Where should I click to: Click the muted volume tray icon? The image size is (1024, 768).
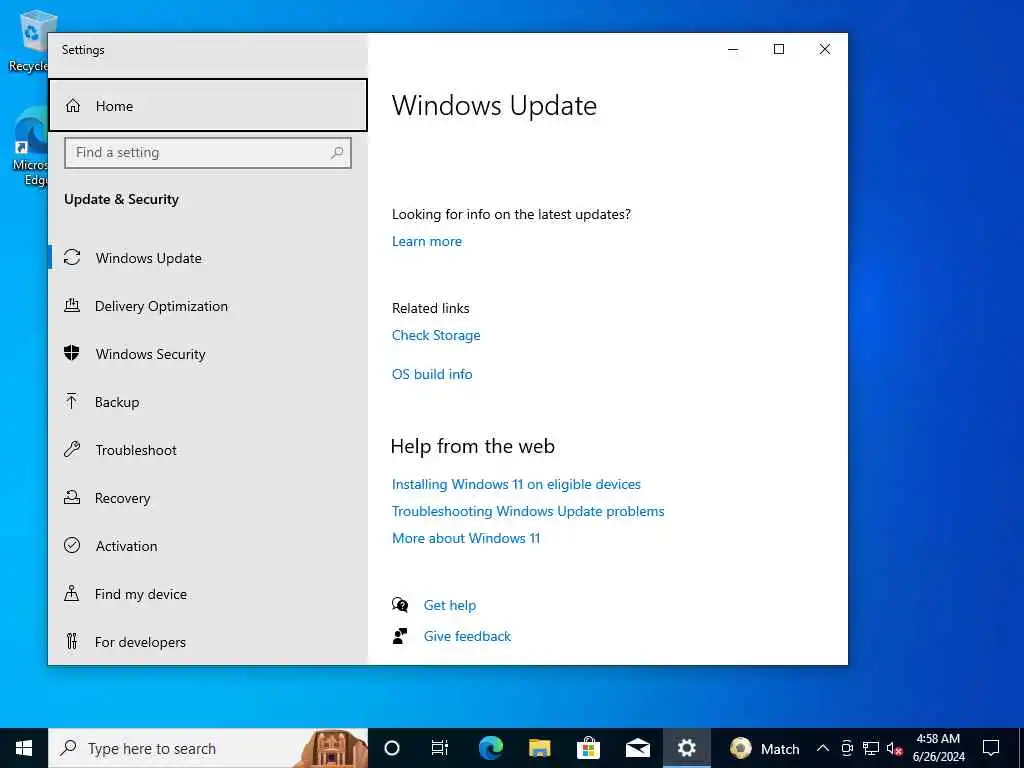point(895,748)
